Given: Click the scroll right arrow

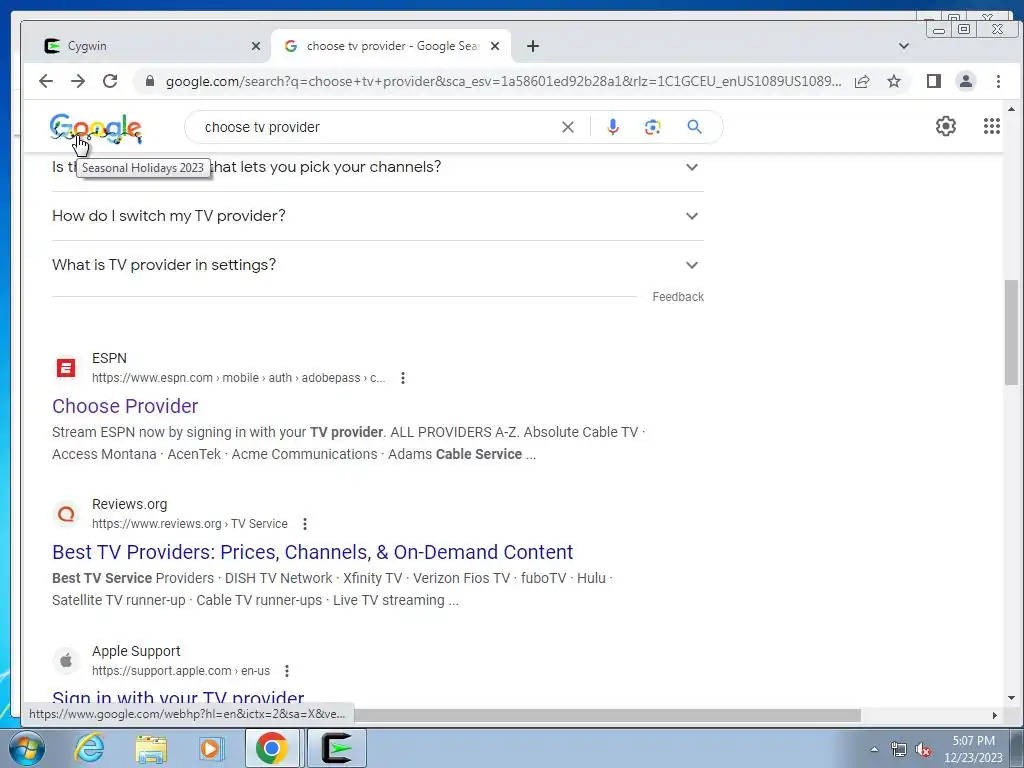Looking at the screenshot, I should (994, 715).
